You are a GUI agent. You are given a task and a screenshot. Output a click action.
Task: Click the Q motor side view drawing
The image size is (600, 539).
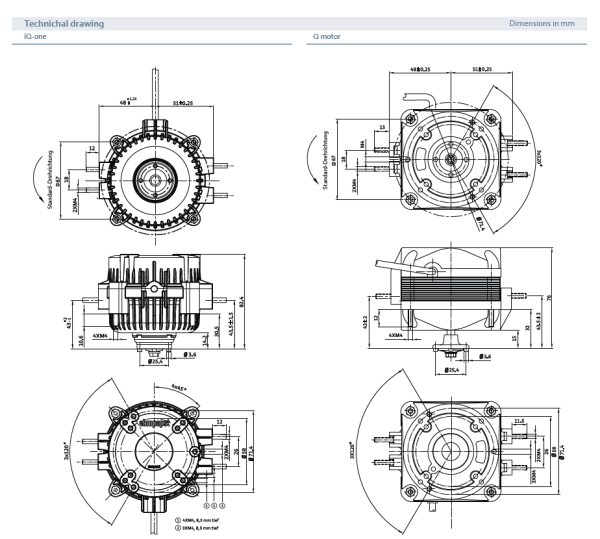(x=449, y=295)
